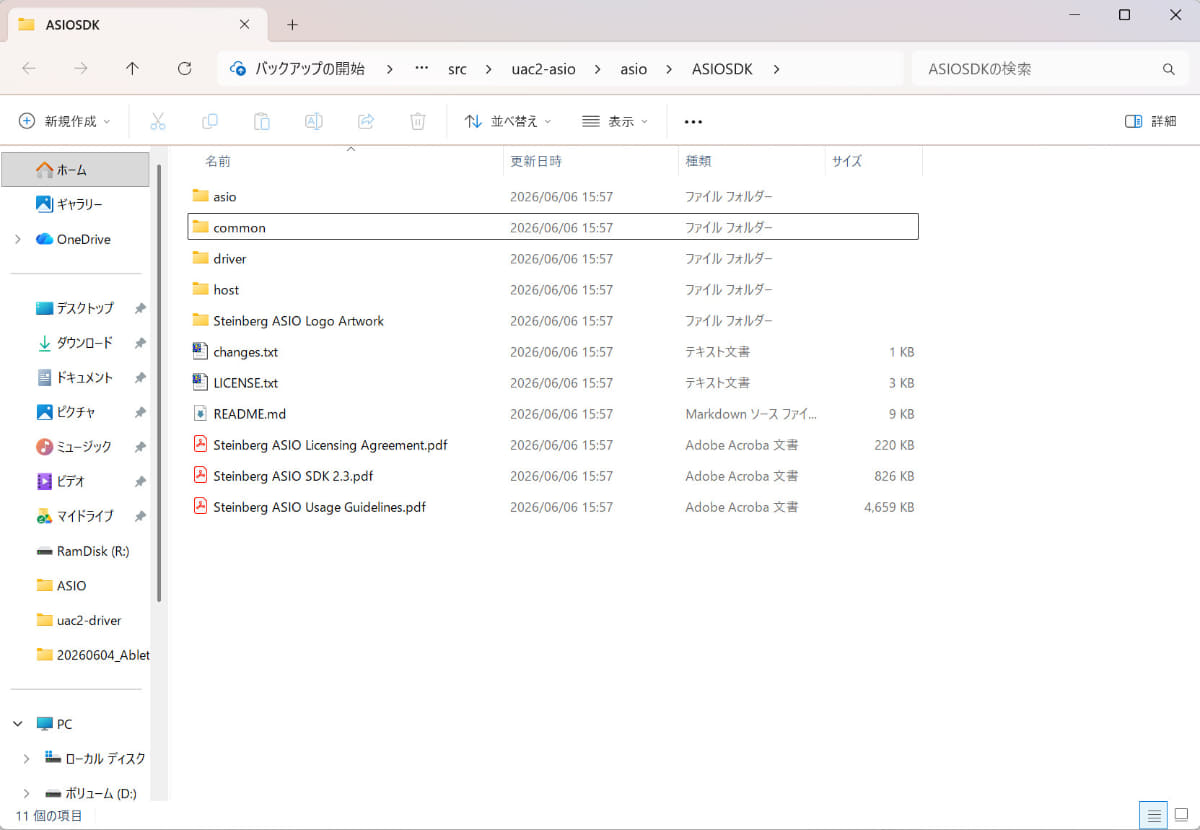This screenshot has width=1200, height=830.
Task: Sort by Size column header
Action: coord(847,161)
